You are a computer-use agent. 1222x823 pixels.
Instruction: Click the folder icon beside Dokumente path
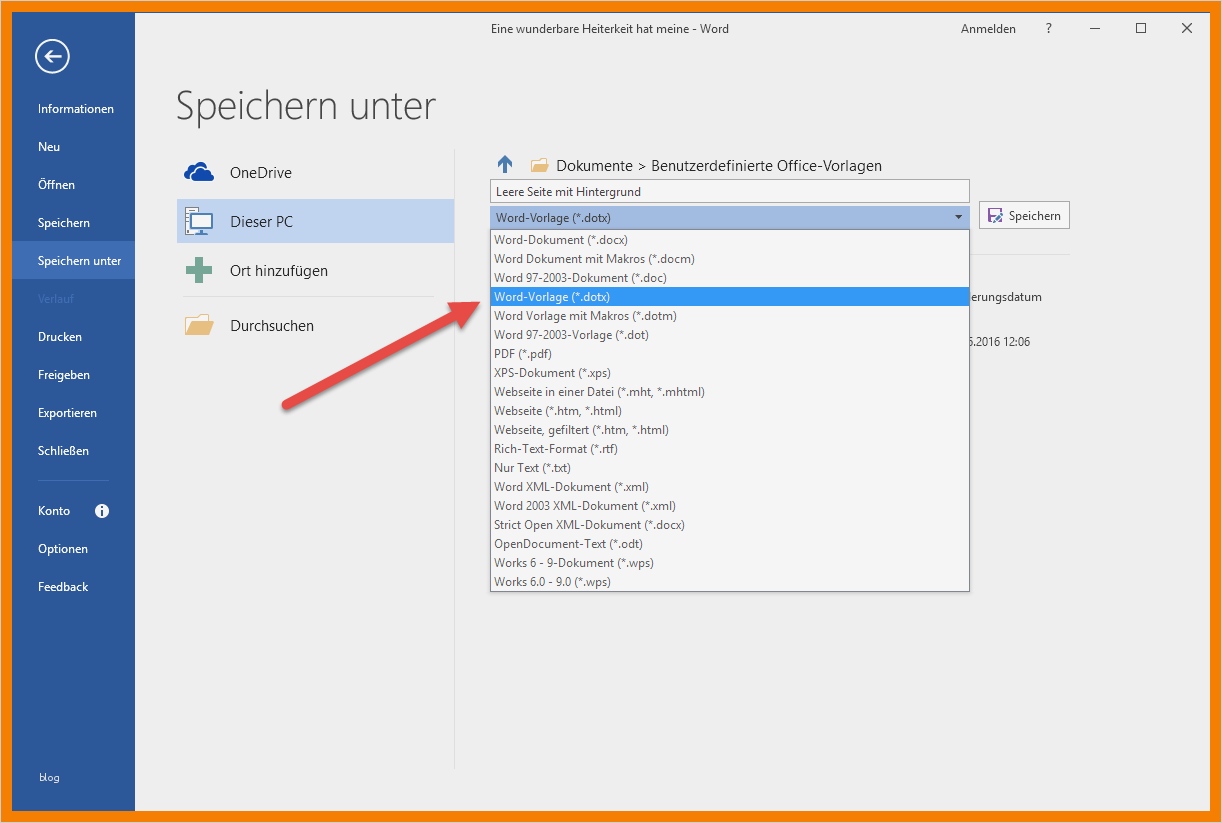coord(539,165)
